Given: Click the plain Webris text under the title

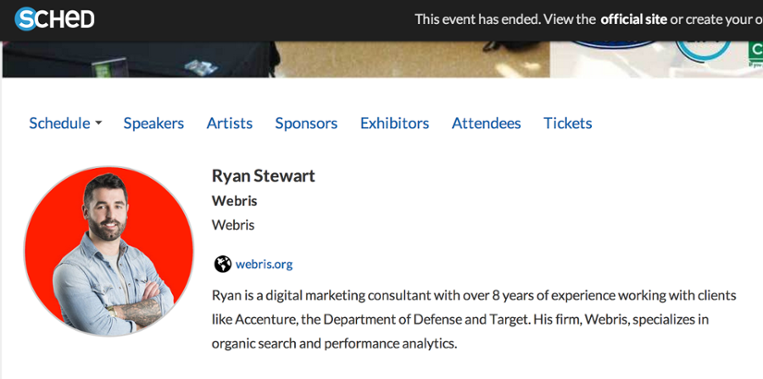Looking at the screenshot, I should tap(233, 225).
